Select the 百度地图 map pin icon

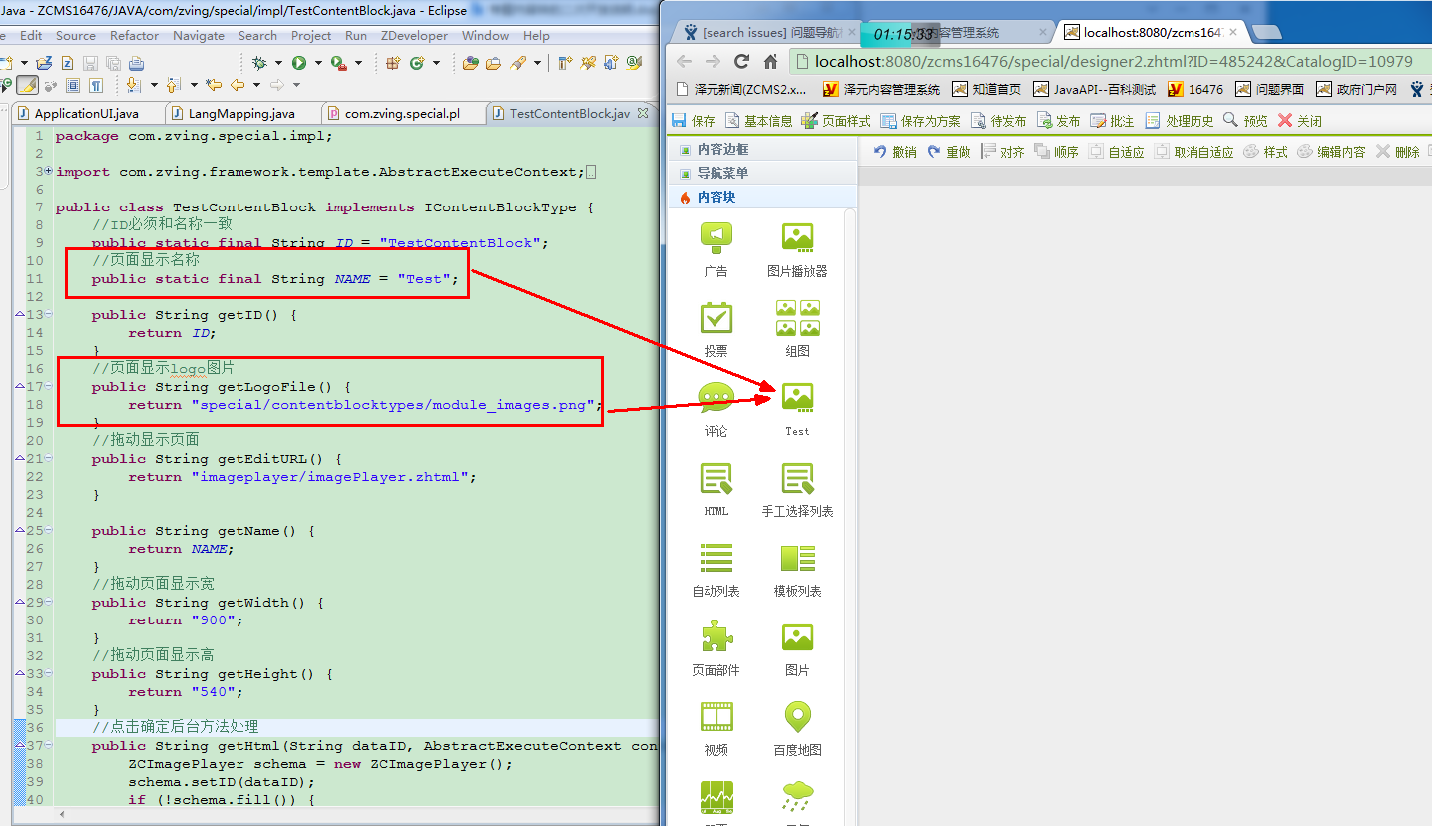[797, 717]
